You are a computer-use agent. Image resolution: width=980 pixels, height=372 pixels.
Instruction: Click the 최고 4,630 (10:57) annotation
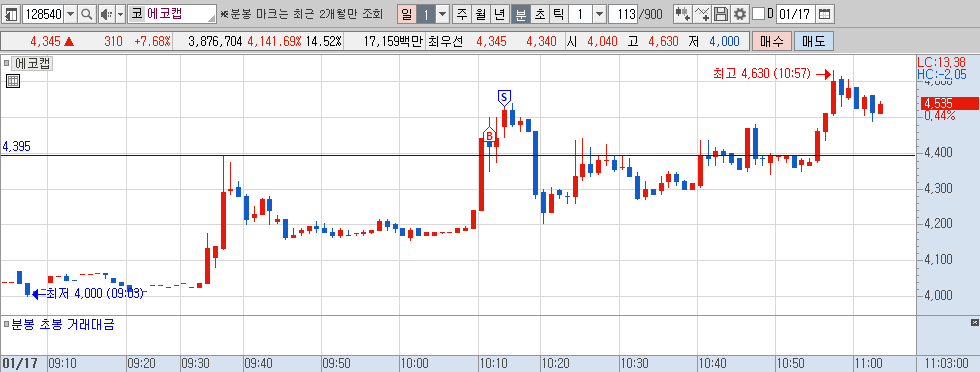(762, 74)
